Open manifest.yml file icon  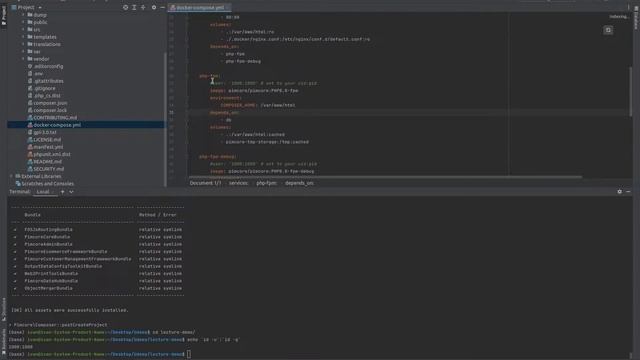30,147
